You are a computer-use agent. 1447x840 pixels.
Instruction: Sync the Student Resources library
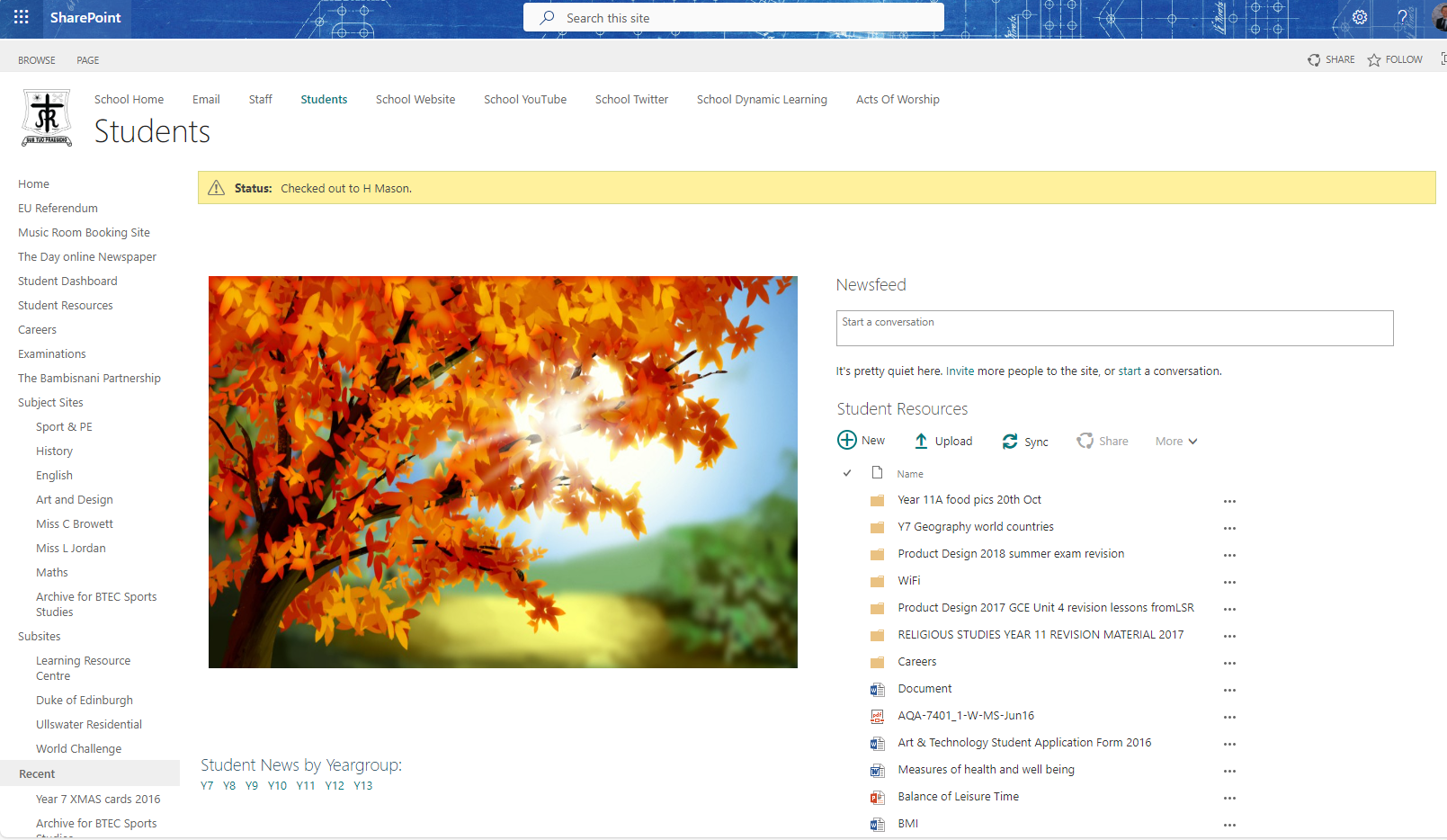tap(1025, 441)
